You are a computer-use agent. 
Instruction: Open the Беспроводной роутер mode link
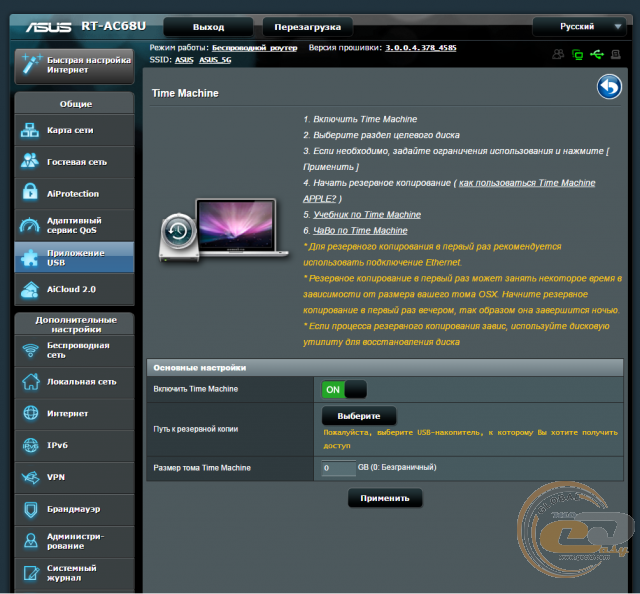pos(254,48)
